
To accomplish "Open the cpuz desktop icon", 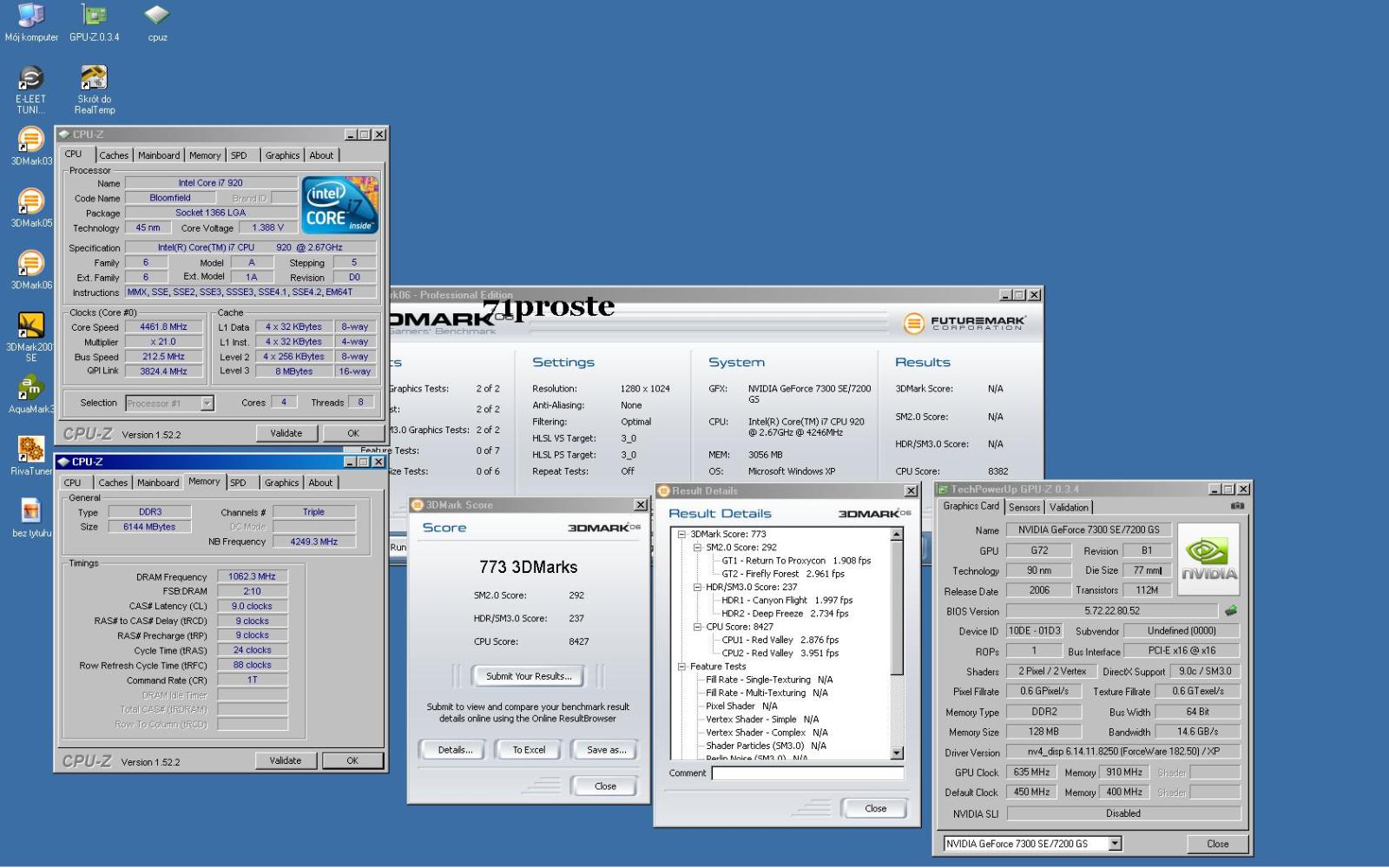I will [157, 23].
